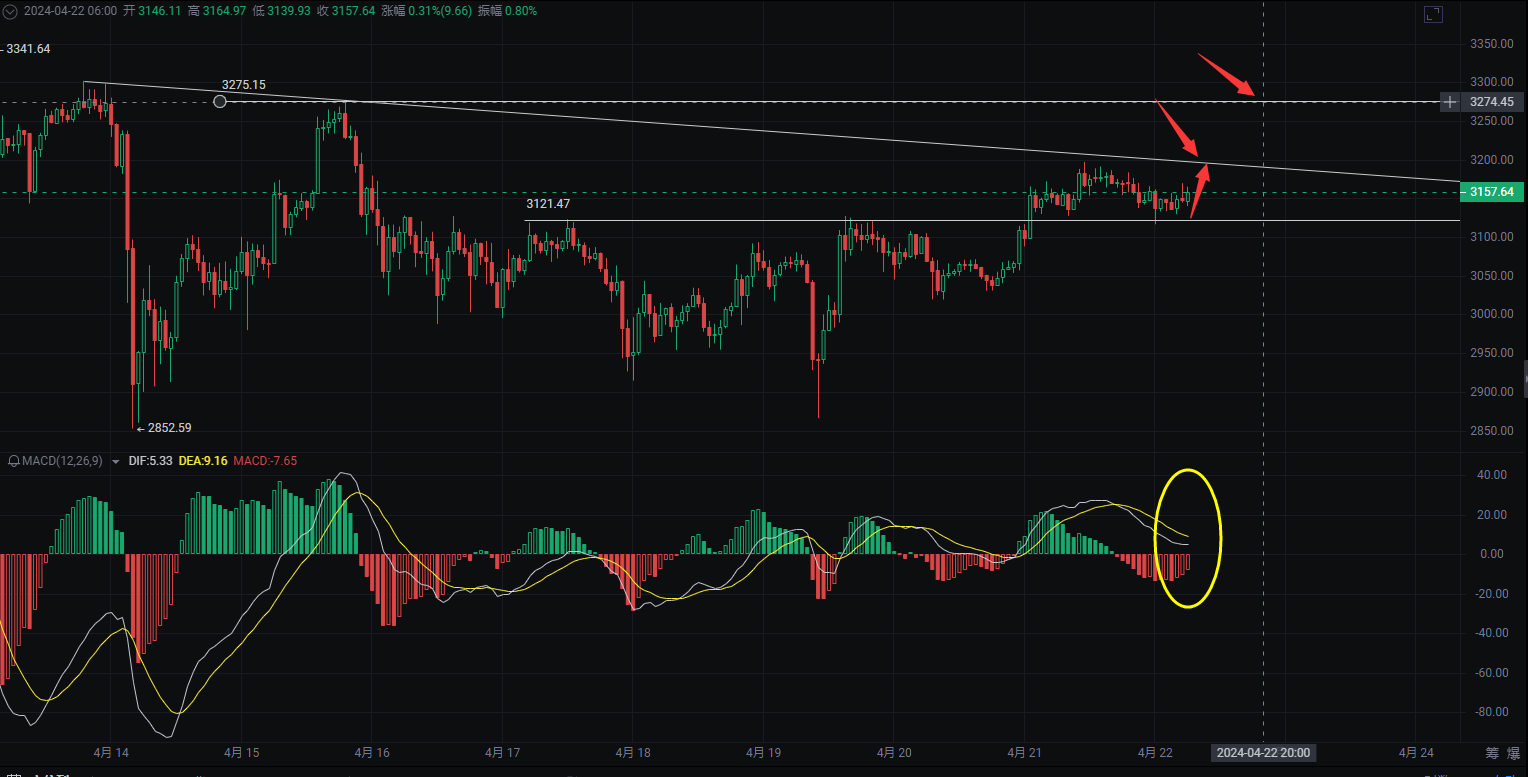Click the 4月 24 date axis label

point(1416,753)
